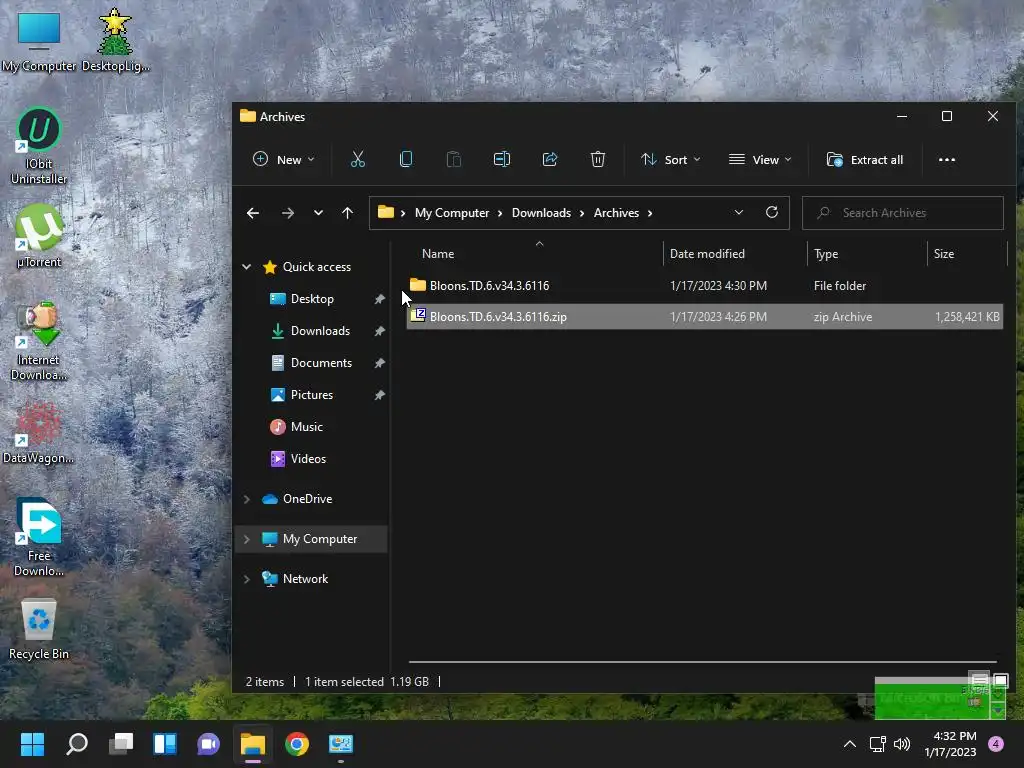
Task: Click the Delete trash icon in toolbar
Action: click(598, 159)
